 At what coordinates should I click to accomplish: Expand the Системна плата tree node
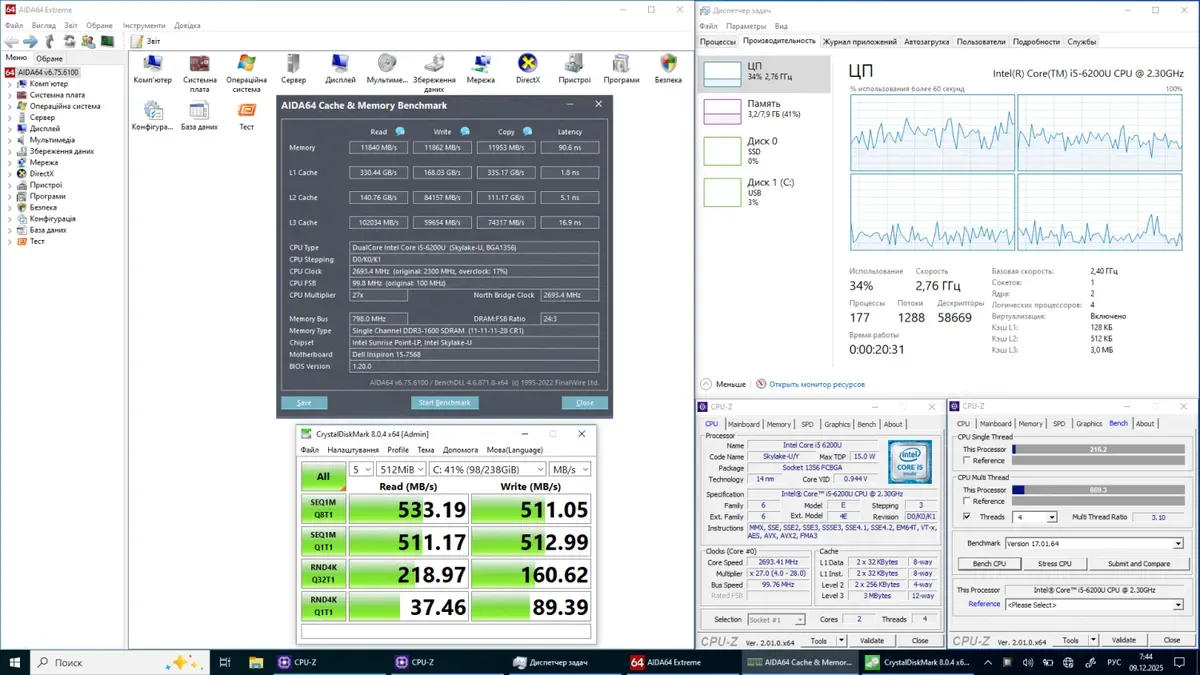[x=10, y=95]
